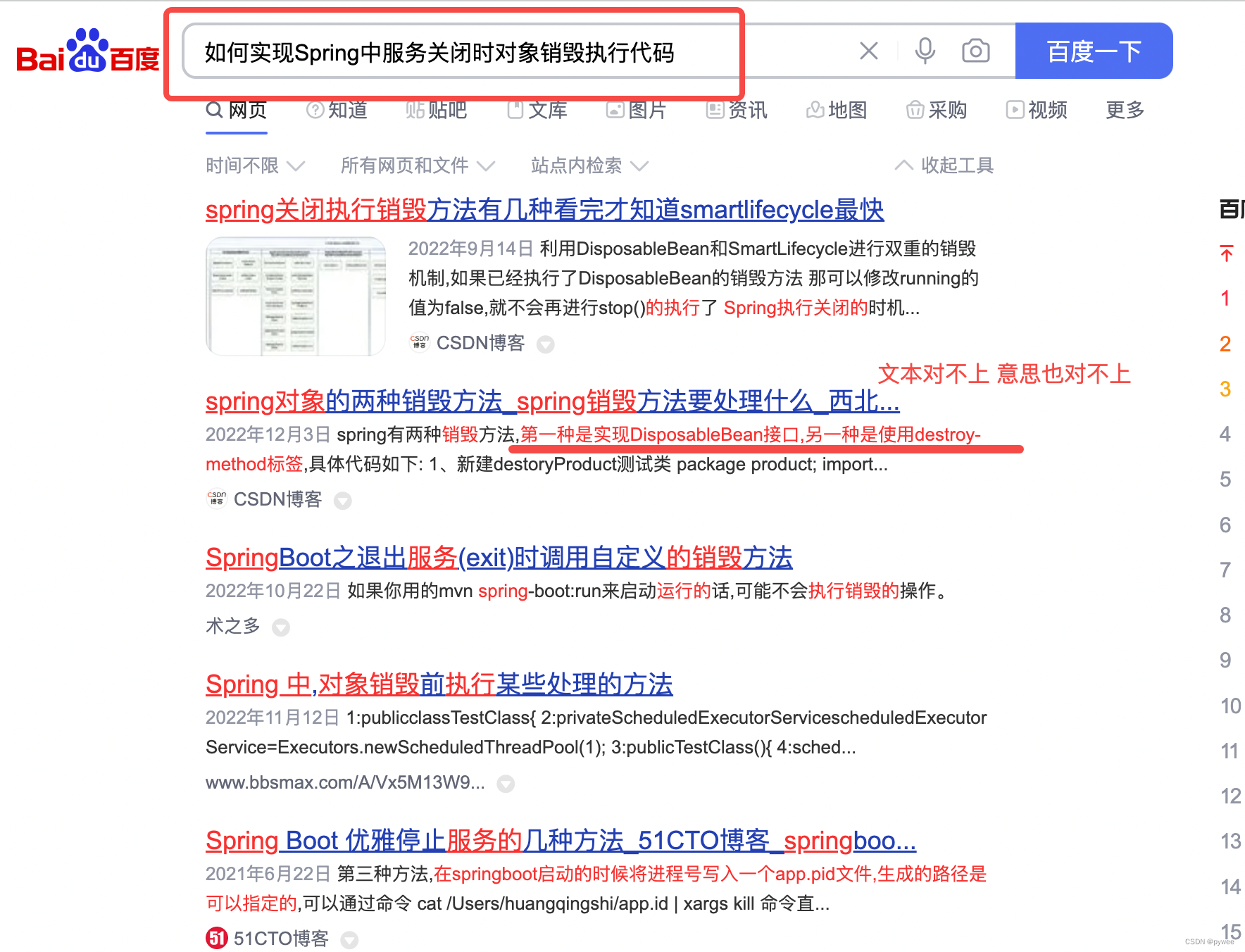Click the first result's thumbnail image
This screenshot has width=1245, height=952.
pyautogui.click(x=295, y=296)
